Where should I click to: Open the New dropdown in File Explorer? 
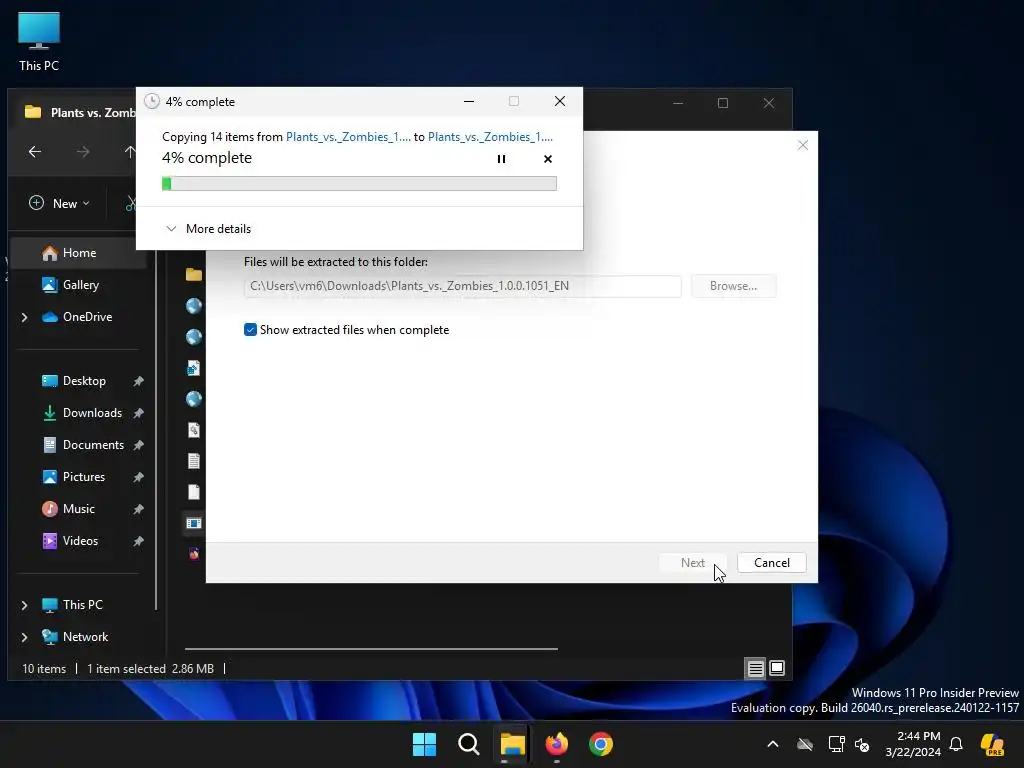coord(59,204)
